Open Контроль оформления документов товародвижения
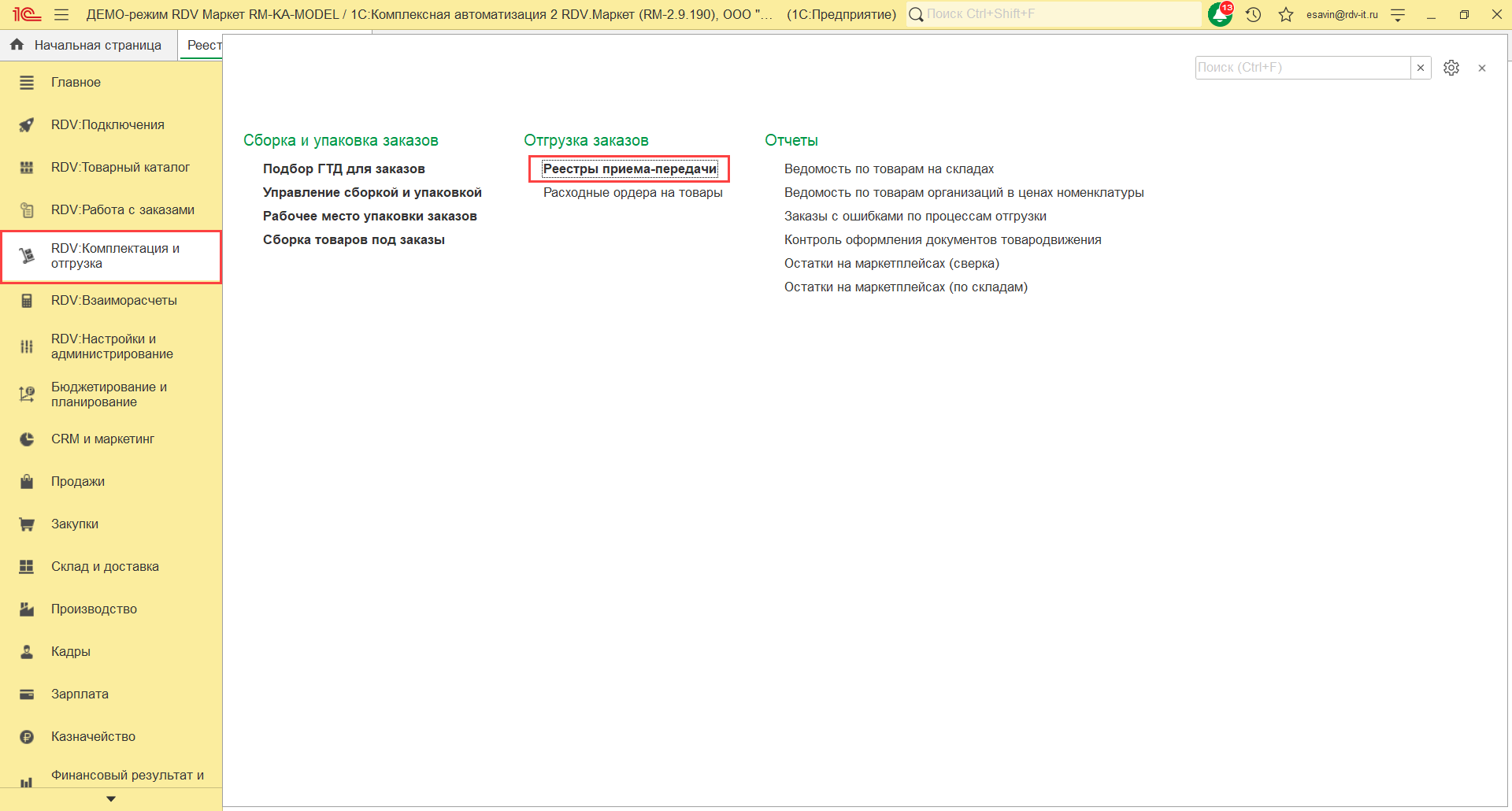 click(943, 240)
